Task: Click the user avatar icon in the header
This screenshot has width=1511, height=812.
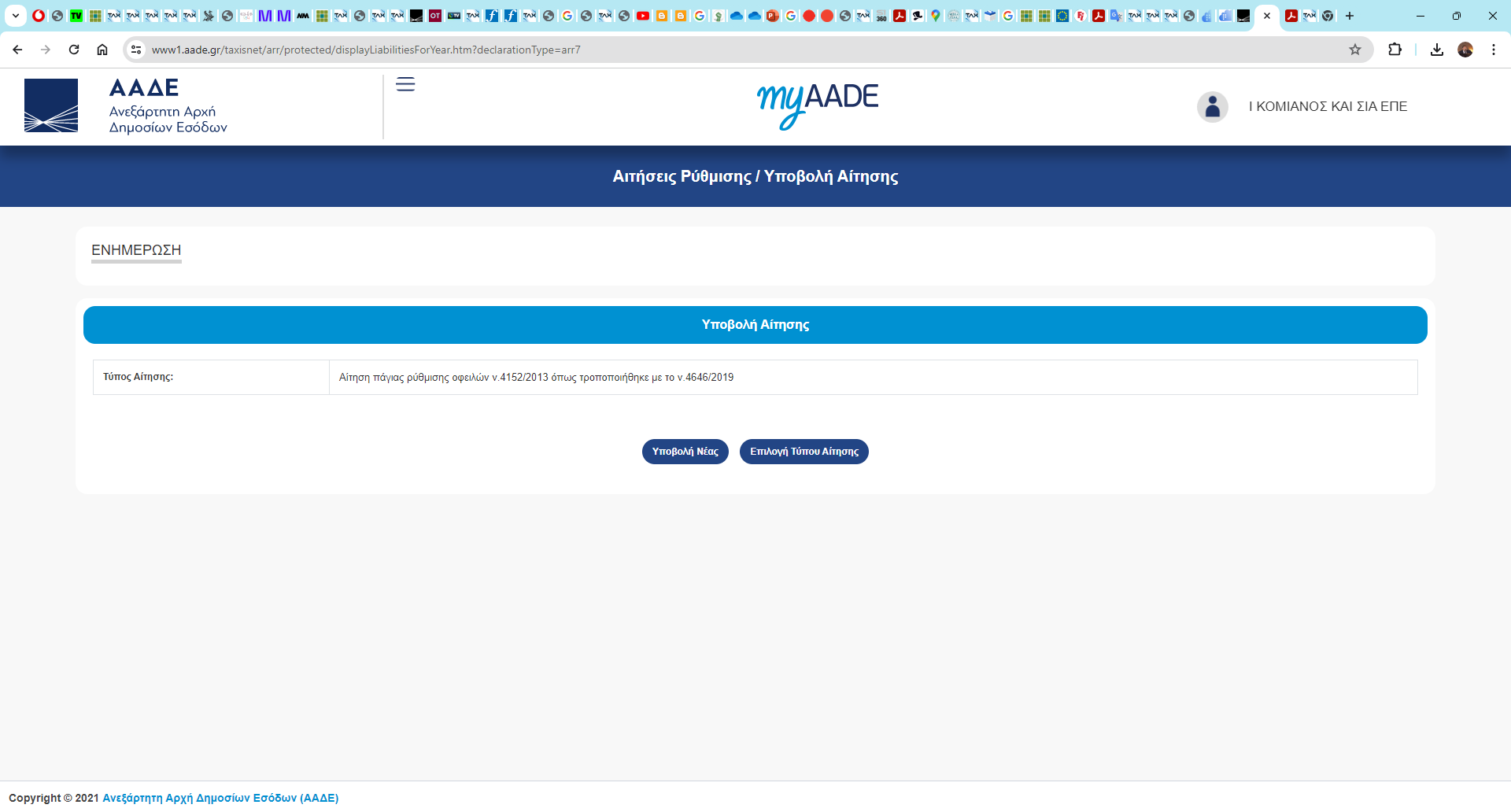Action: click(1212, 106)
